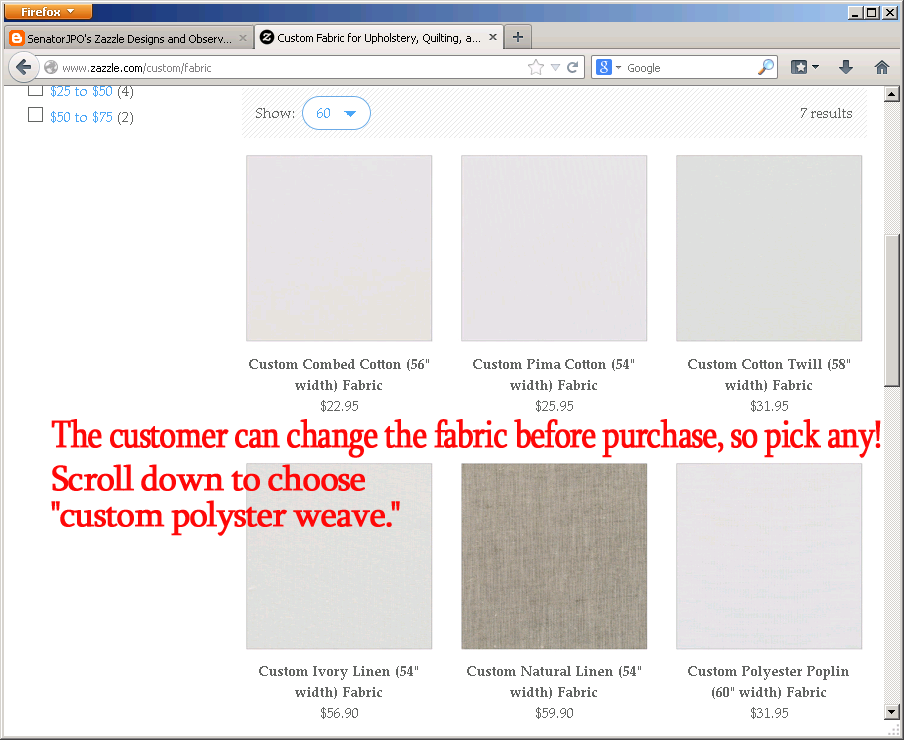The width and height of the screenshot is (904, 740).
Task: Open the orange Firefox menu button
Action: point(48,12)
